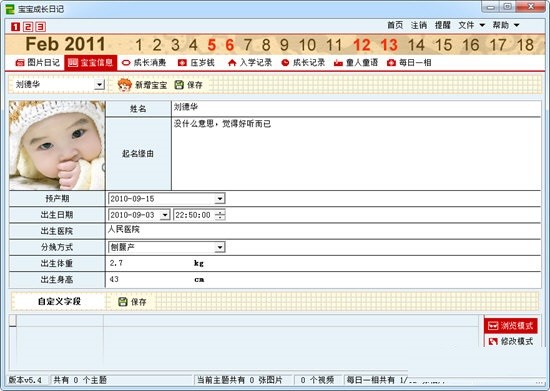This screenshot has height=391, width=550.
Task: Click 保存 next to 自定义字段
Action: coord(132,302)
